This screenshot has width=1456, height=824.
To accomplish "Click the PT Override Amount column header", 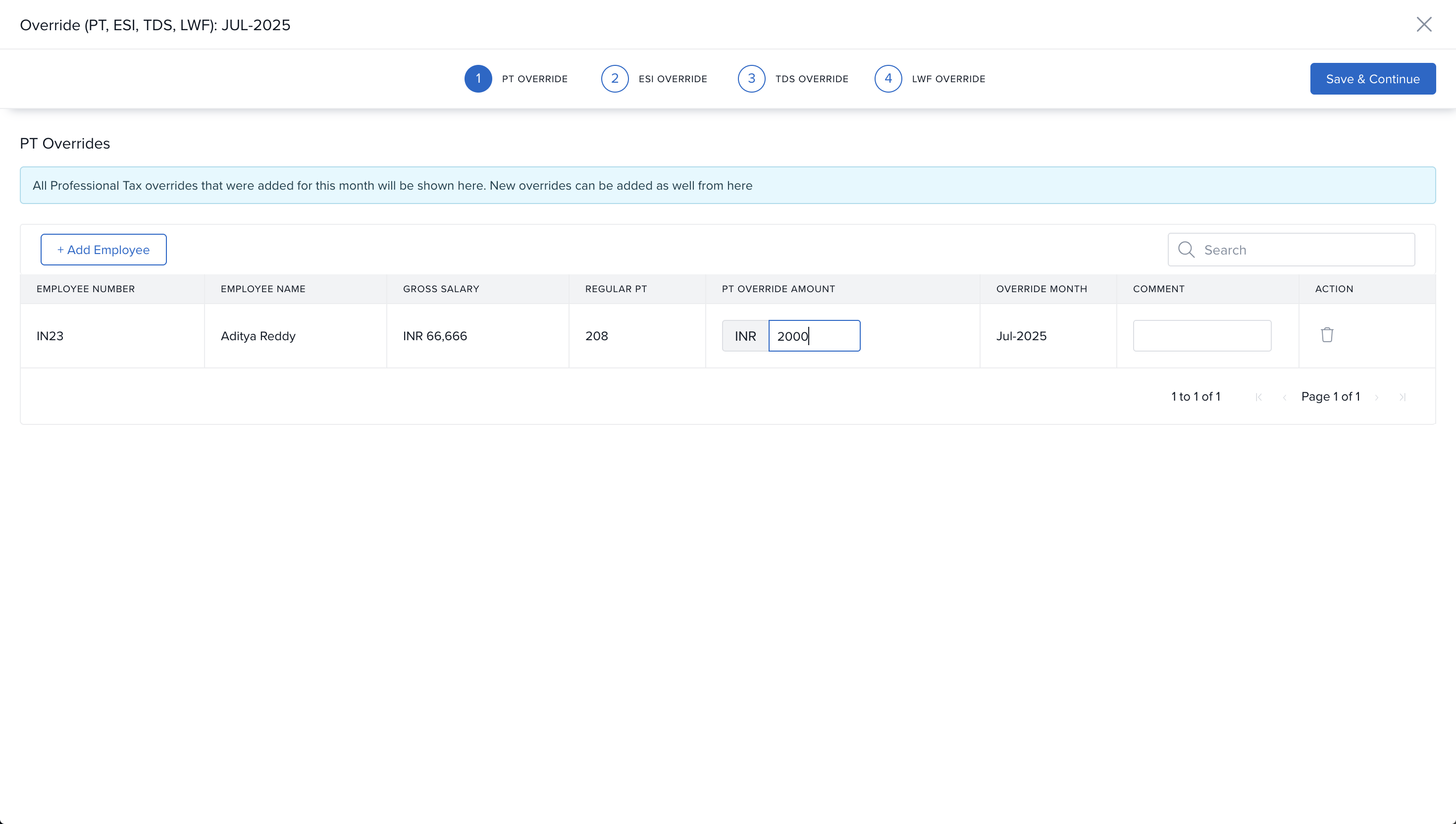I will coord(778,289).
